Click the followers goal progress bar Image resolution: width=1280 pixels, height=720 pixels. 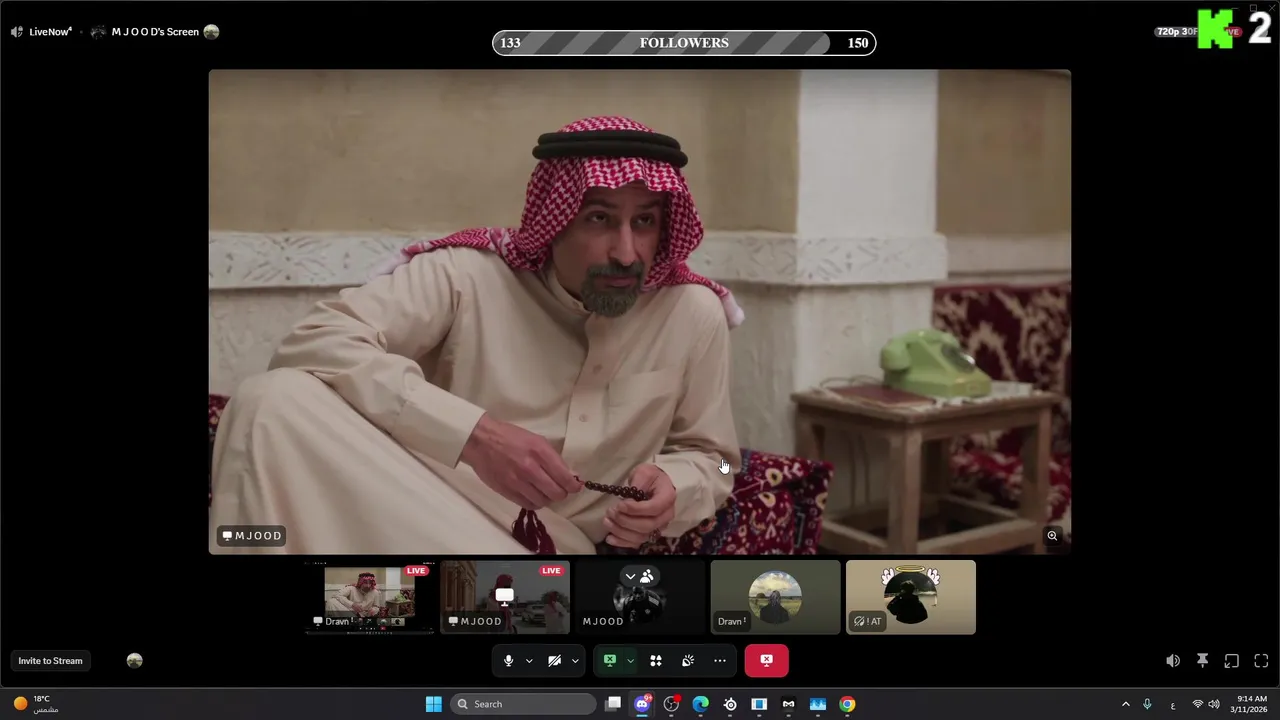pyautogui.click(x=684, y=43)
